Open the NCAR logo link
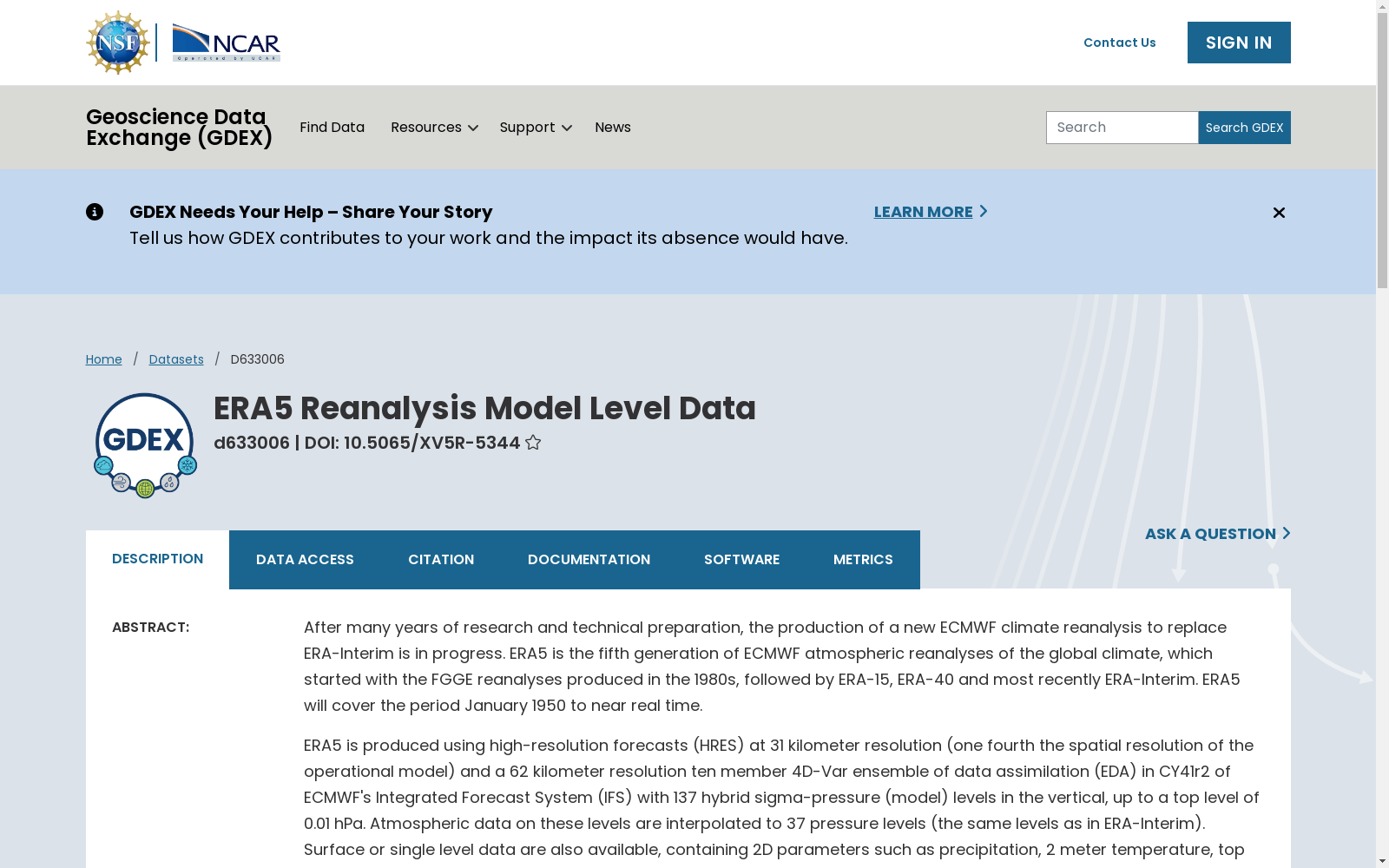The image size is (1389, 868). (x=226, y=43)
